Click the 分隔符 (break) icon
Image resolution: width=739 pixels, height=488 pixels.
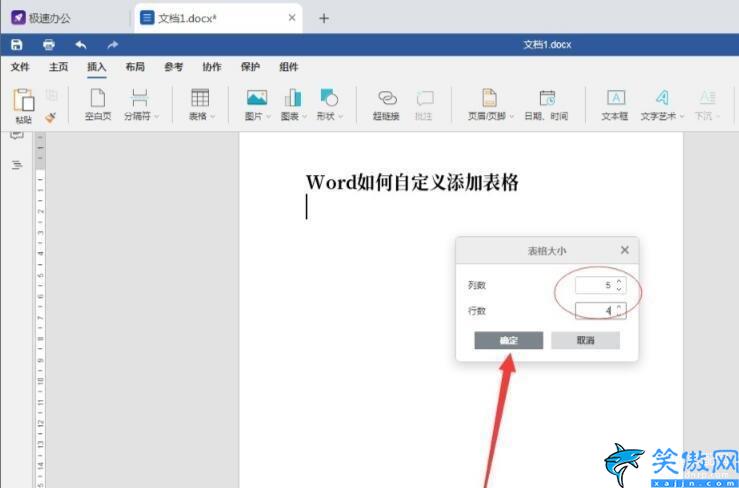point(140,98)
